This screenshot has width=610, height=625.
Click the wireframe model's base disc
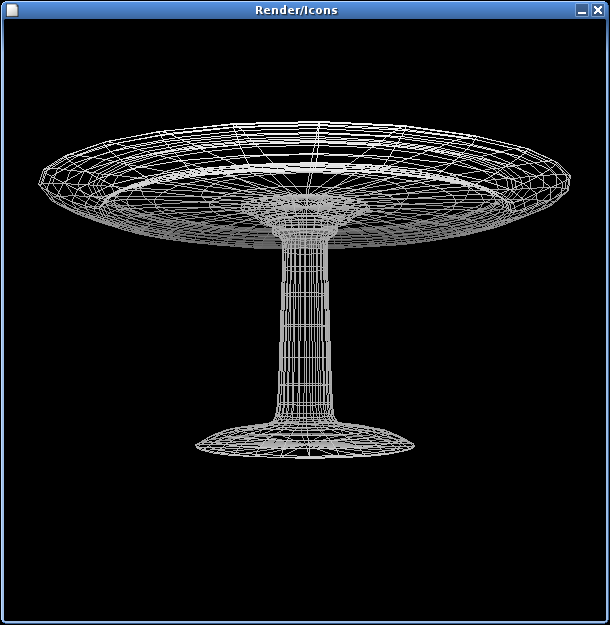[305, 442]
